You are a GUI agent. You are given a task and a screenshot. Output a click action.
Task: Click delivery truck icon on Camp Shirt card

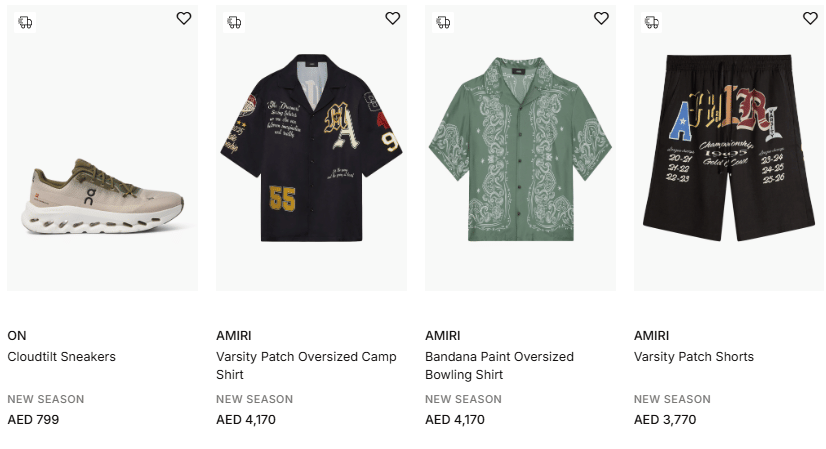point(234,22)
